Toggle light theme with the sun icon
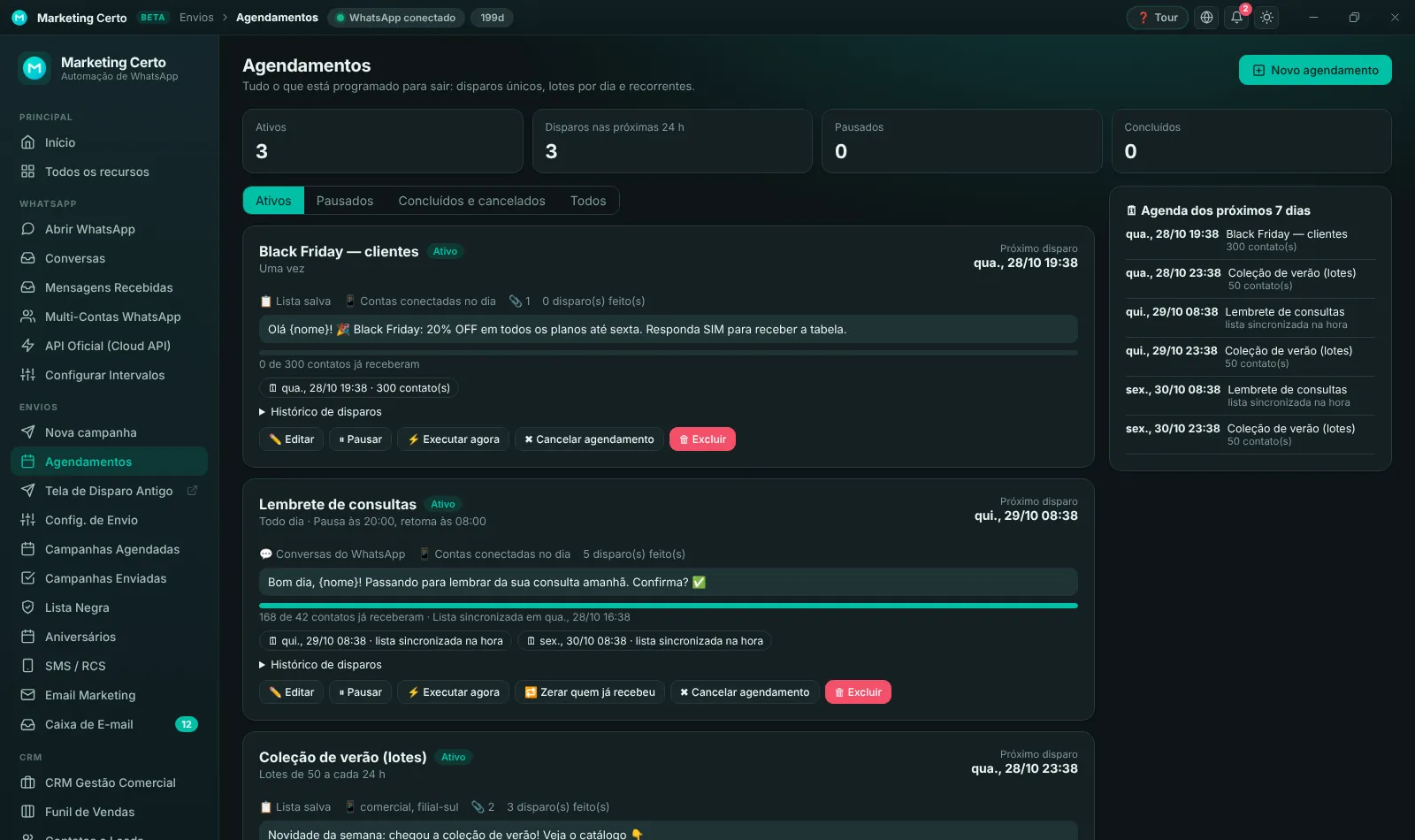 coord(1266,18)
